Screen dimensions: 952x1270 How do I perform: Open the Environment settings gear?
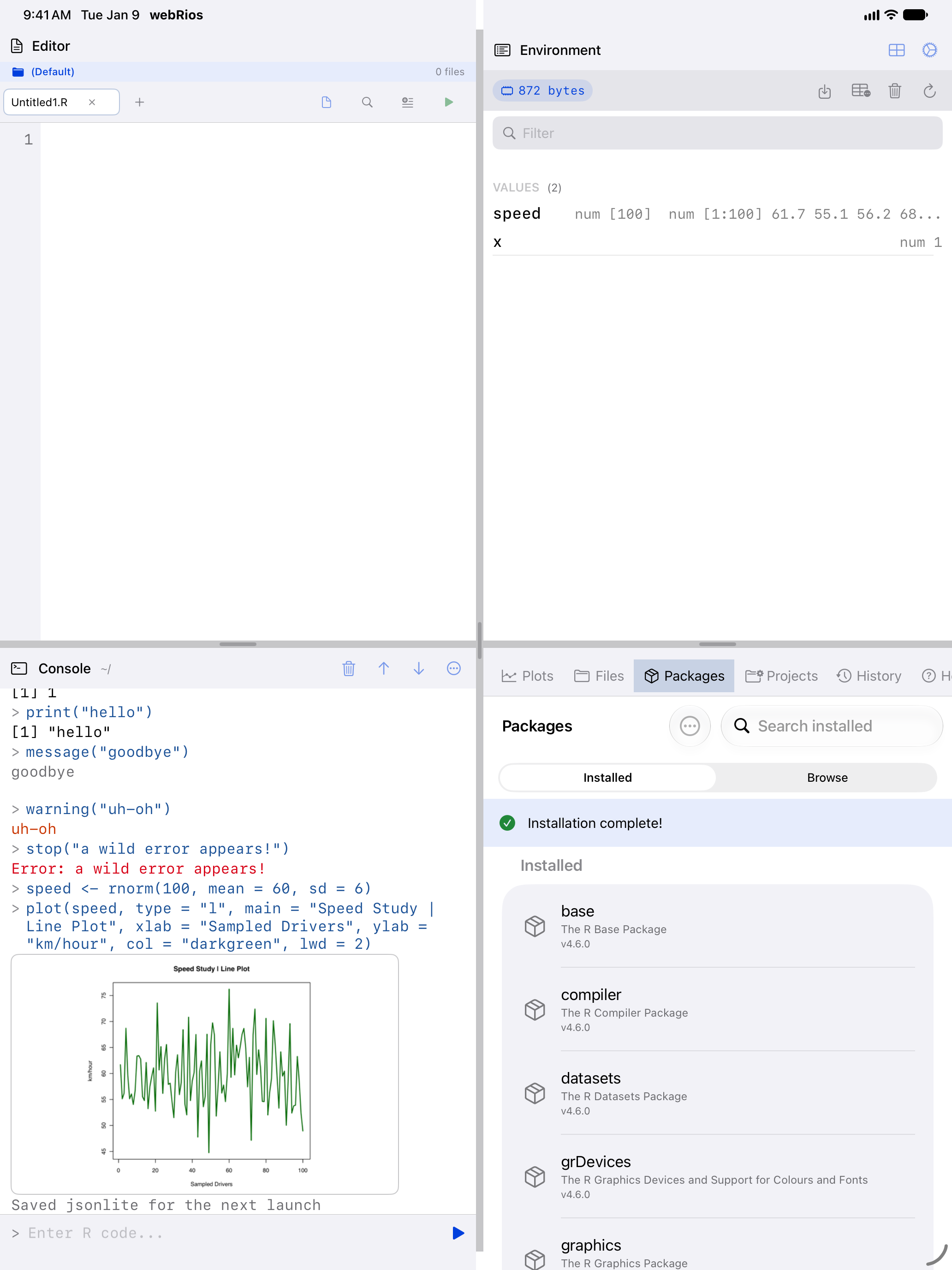pyautogui.click(x=929, y=50)
